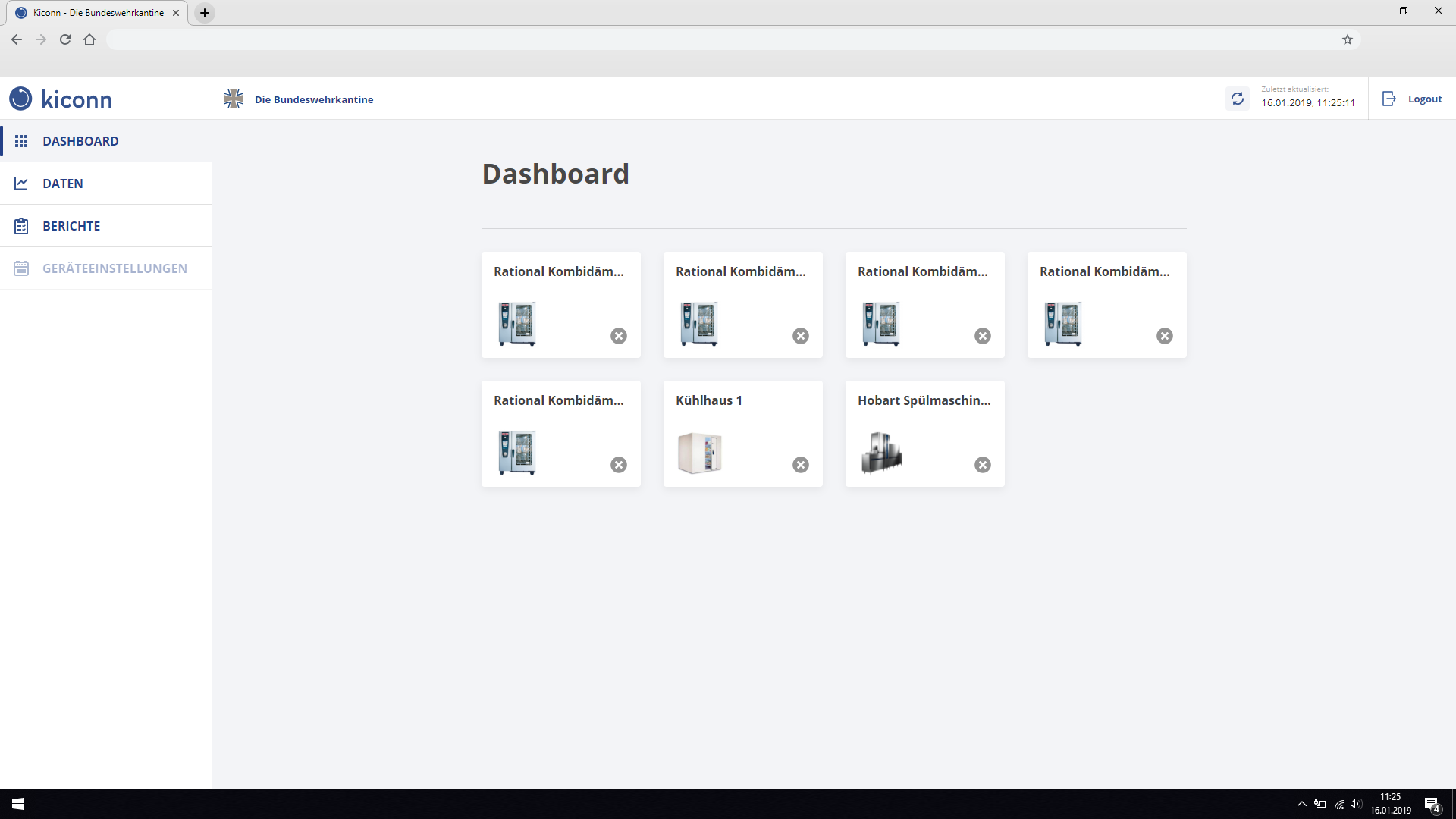Click the Bundeswehr iron cross icon

tap(234, 99)
